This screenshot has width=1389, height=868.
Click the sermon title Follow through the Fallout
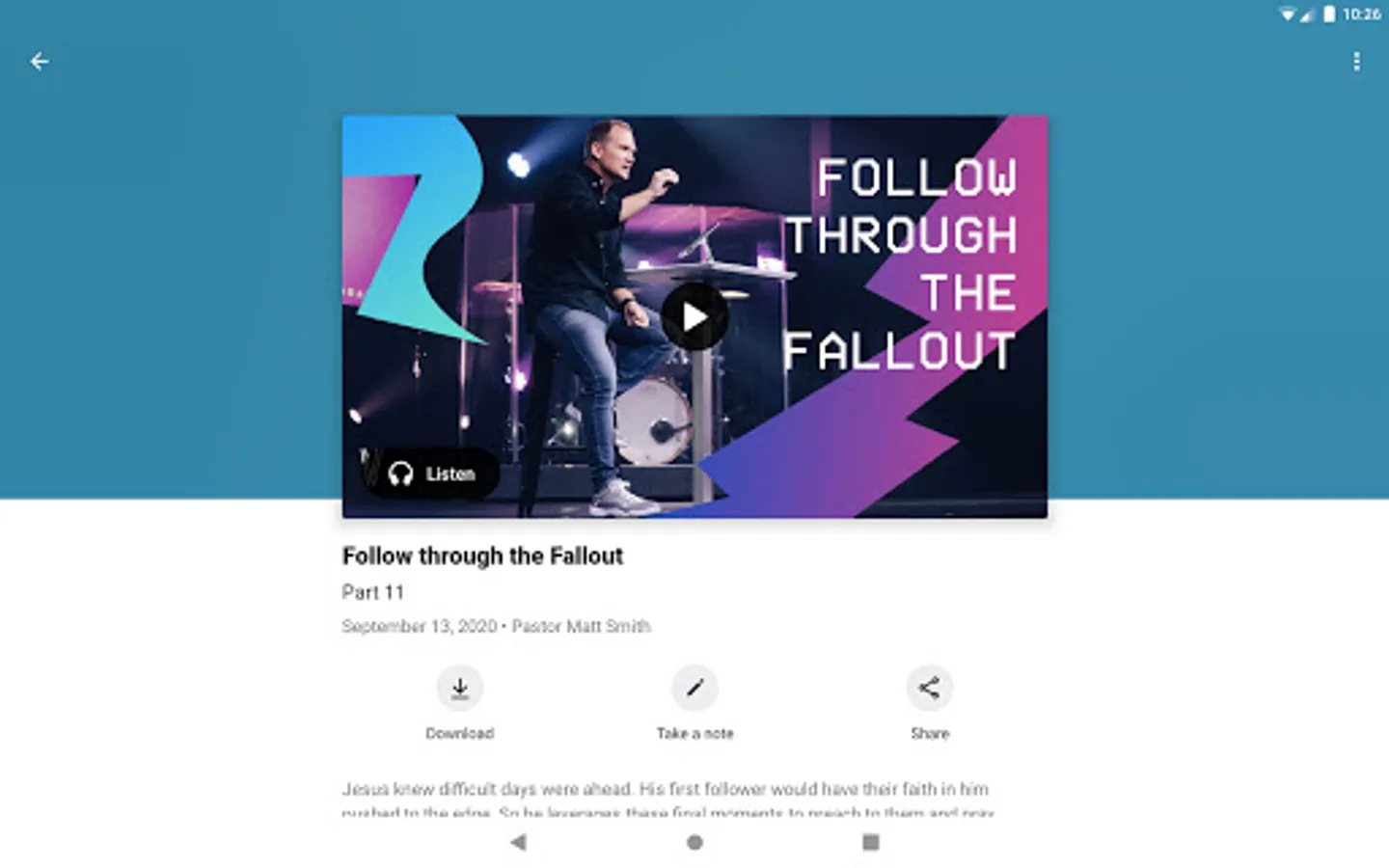click(482, 556)
